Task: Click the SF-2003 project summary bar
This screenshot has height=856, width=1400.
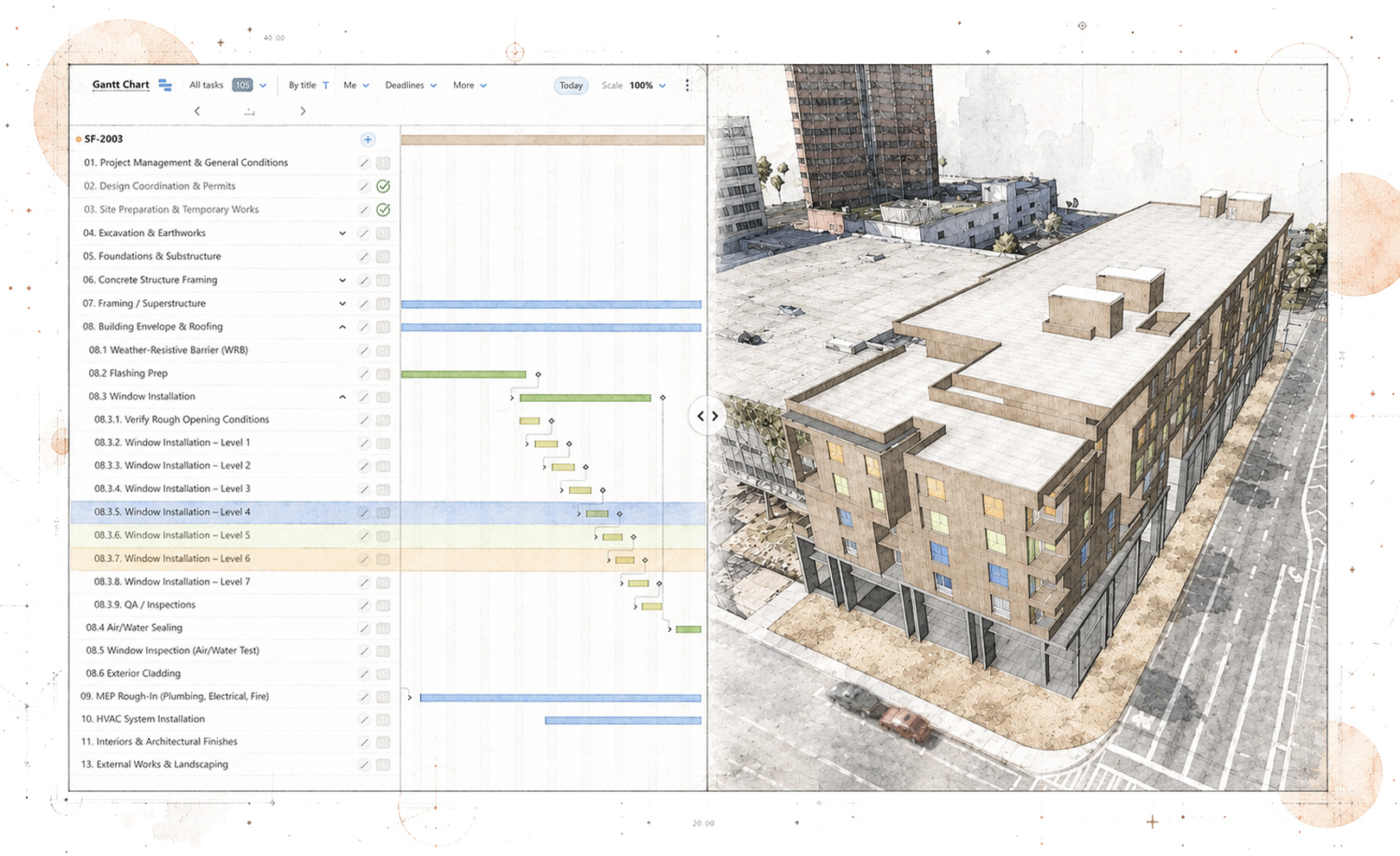Action: pos(553,140)
